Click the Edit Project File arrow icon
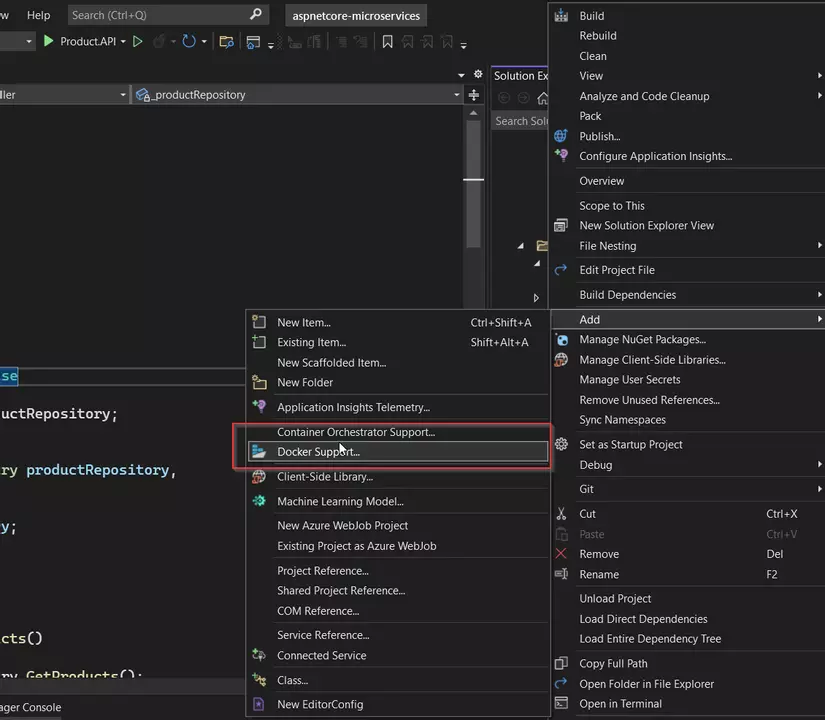Screen dimensions: 825x720 coord(561,269)
